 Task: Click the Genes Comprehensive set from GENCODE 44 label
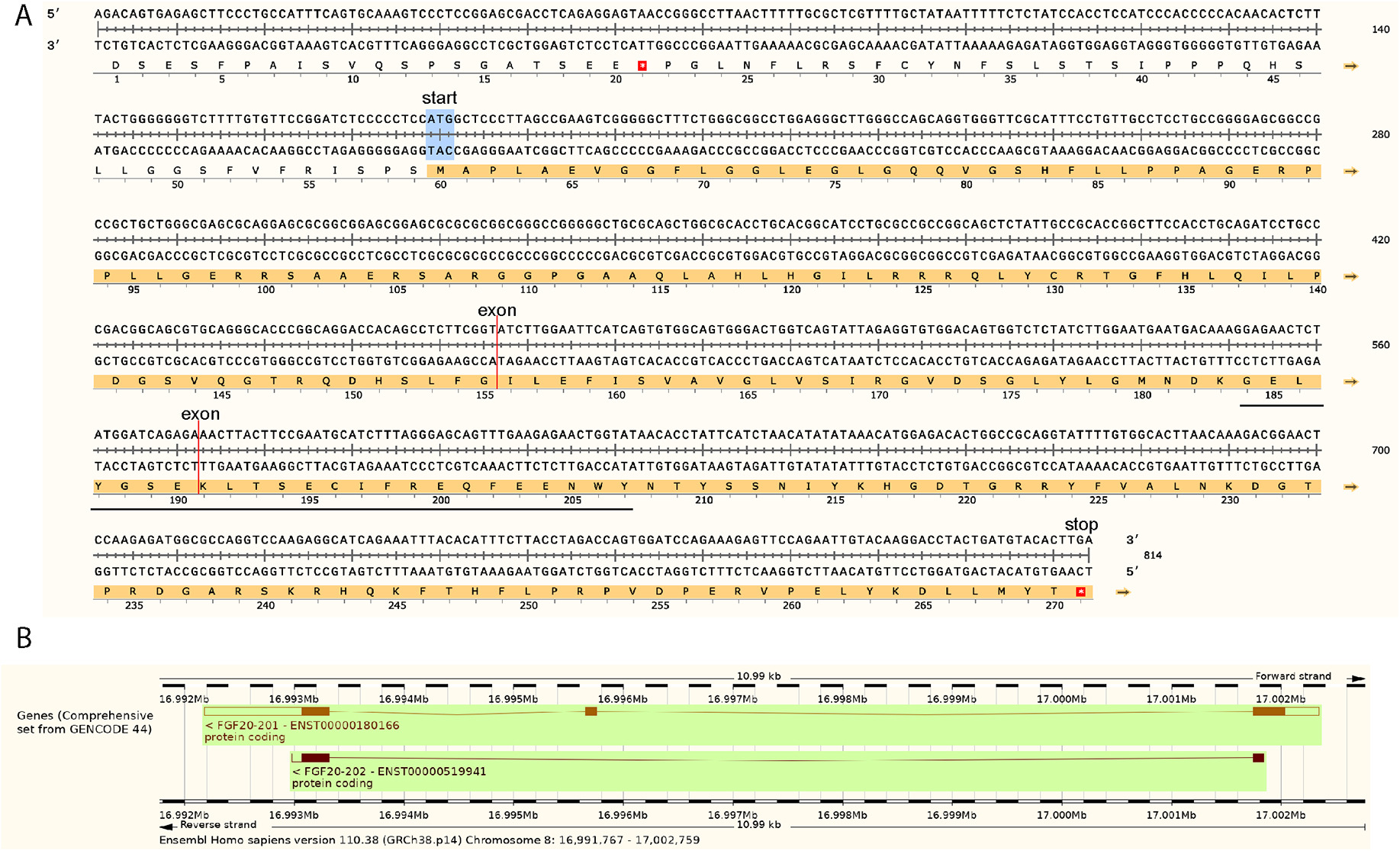85,722
